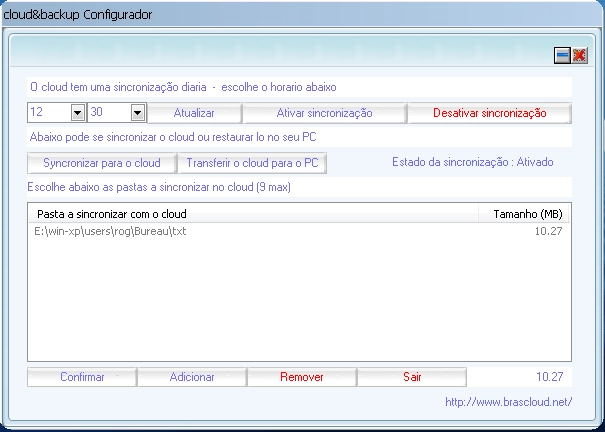The width and height of the screenshot is (605, 432).
Task: Open the hour dropdown showing 12
Action: pyautogui.click(x=78, y=113)
